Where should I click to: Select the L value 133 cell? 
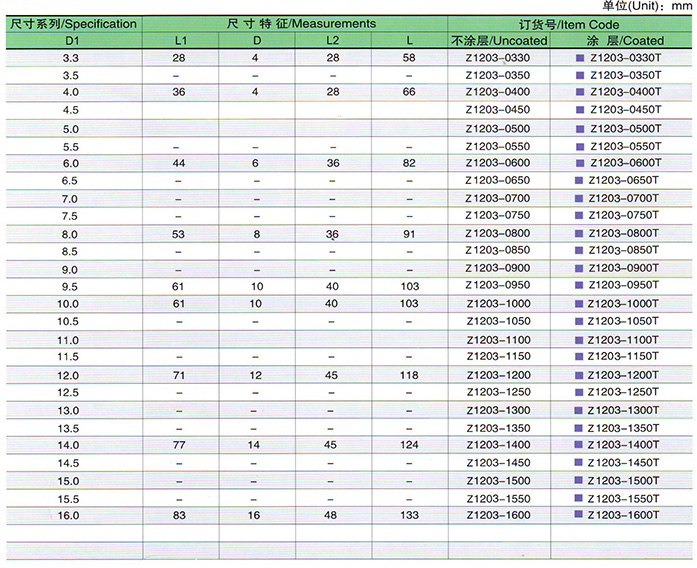[x=408, y=514]
